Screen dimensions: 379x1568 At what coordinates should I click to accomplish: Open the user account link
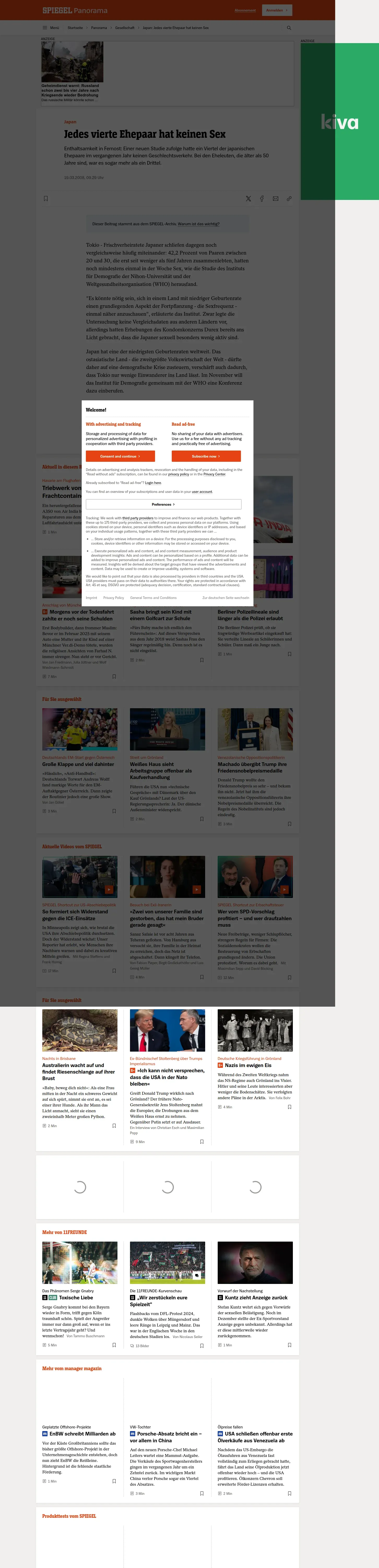click(202, 492)
